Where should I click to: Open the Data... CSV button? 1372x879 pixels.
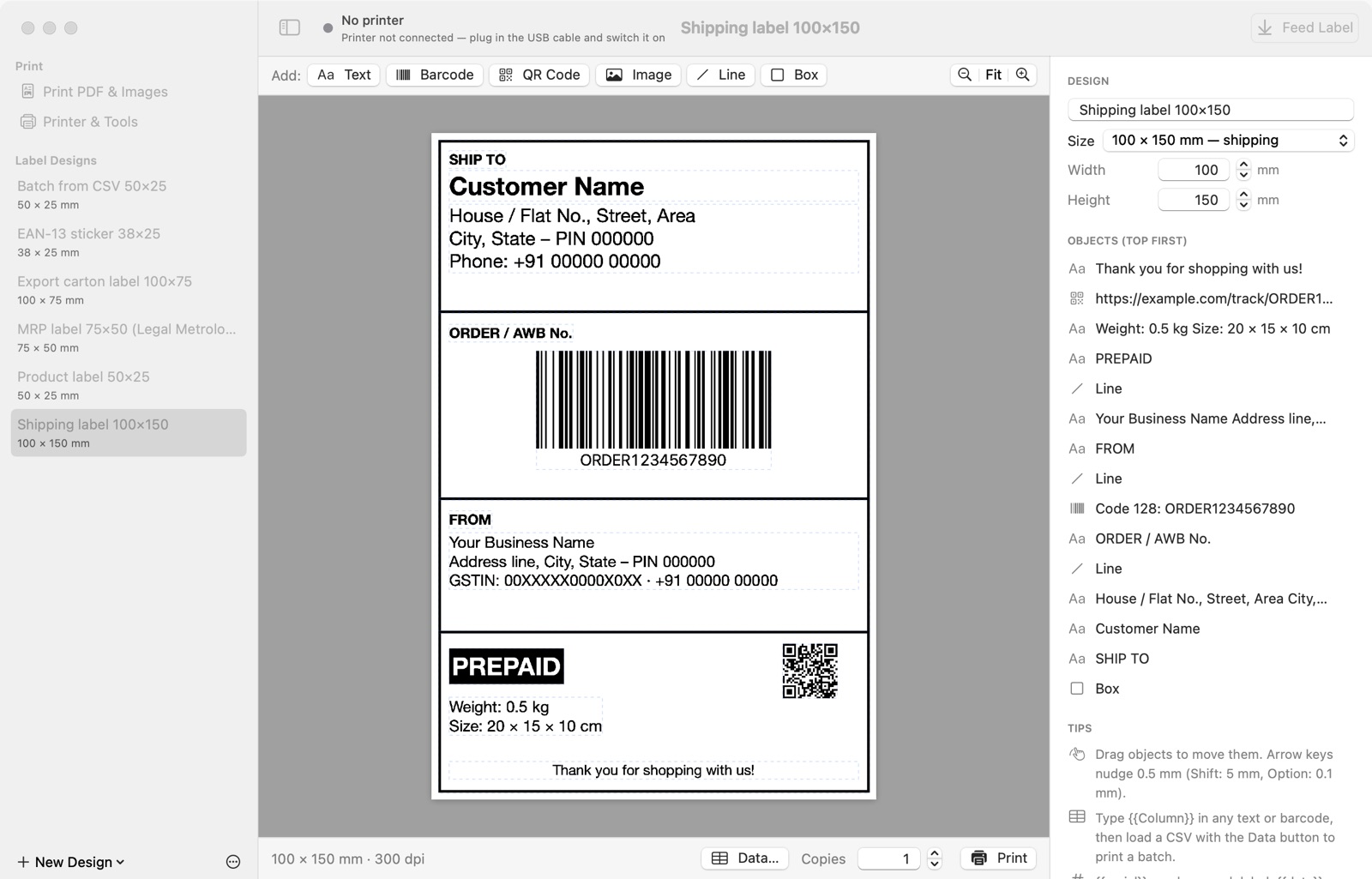pyautogui.click(x=745, y=858)
